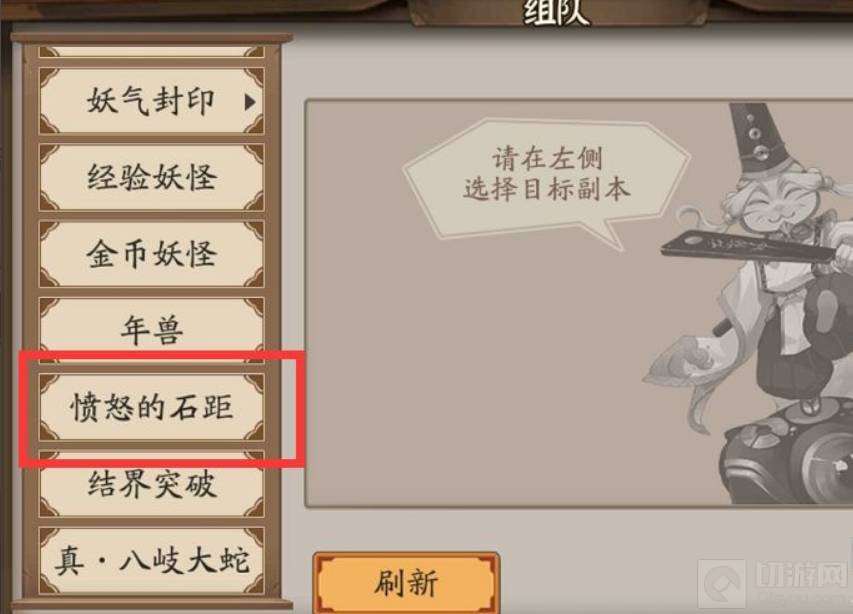Select the partially hidden top list entry
Viewport: 853px width, 614px height.
[x=152, y=52]
